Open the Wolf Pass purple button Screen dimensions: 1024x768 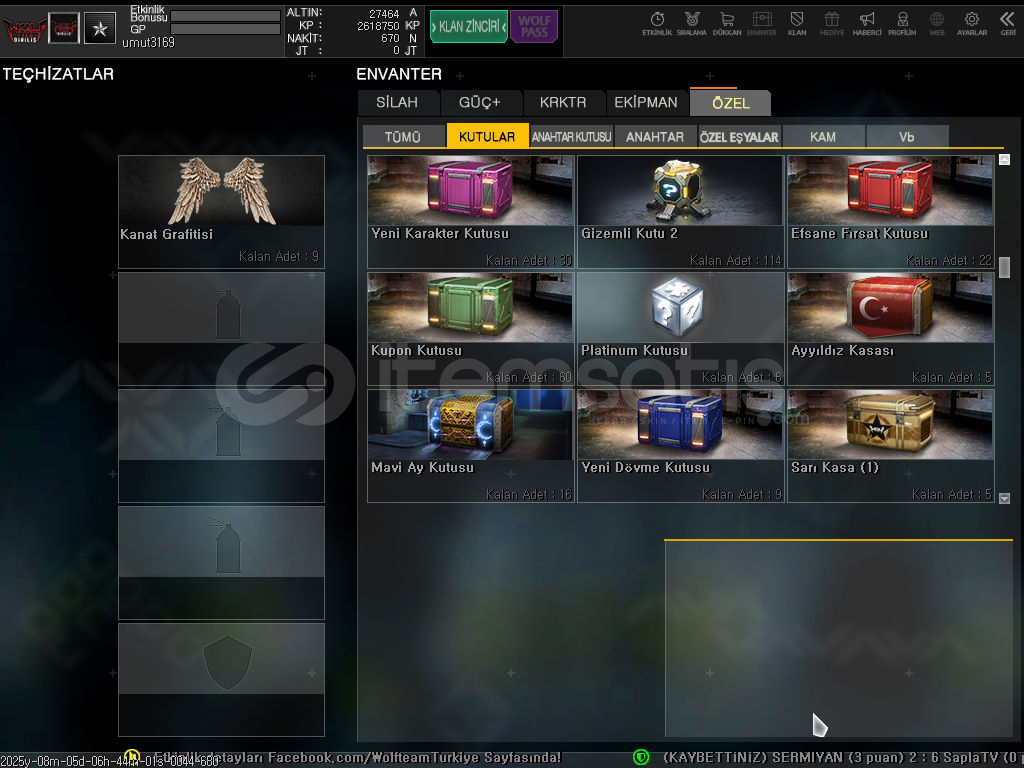point(534,27)
